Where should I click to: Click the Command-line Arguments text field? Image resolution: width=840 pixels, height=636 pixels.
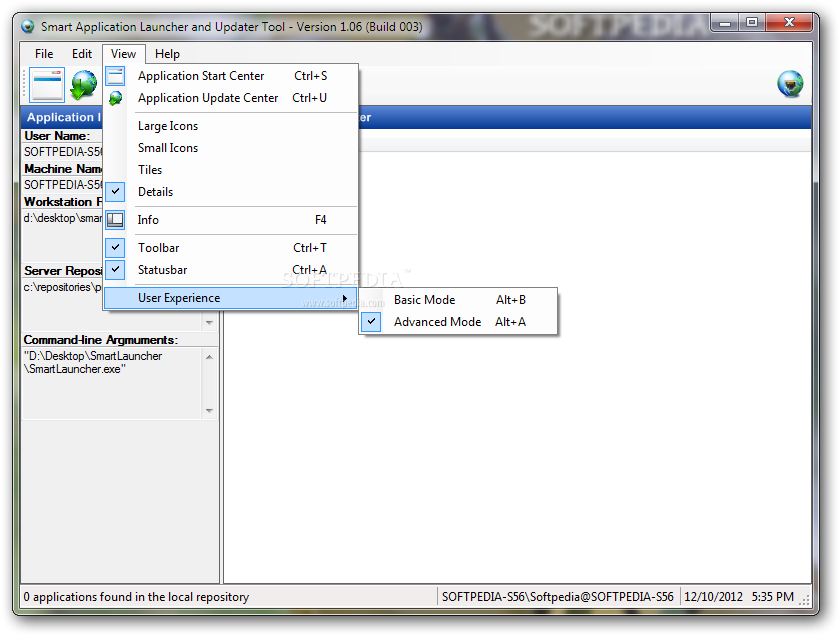112,383
